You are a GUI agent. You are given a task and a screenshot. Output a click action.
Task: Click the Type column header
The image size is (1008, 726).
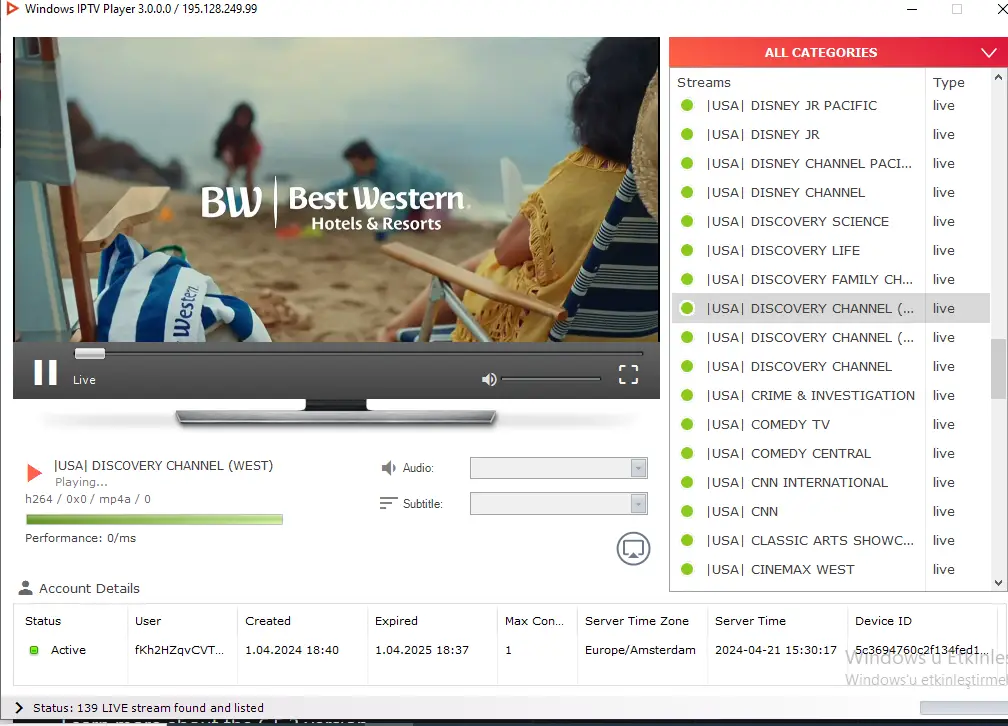click(x=949, y=82)
